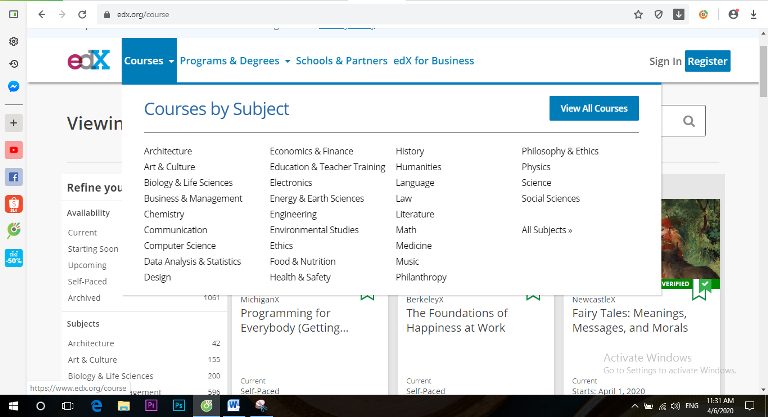The height and width of the screenshot is (417, 768).
Task: Choose Economics & Finance subject
Action: point(312,151)
